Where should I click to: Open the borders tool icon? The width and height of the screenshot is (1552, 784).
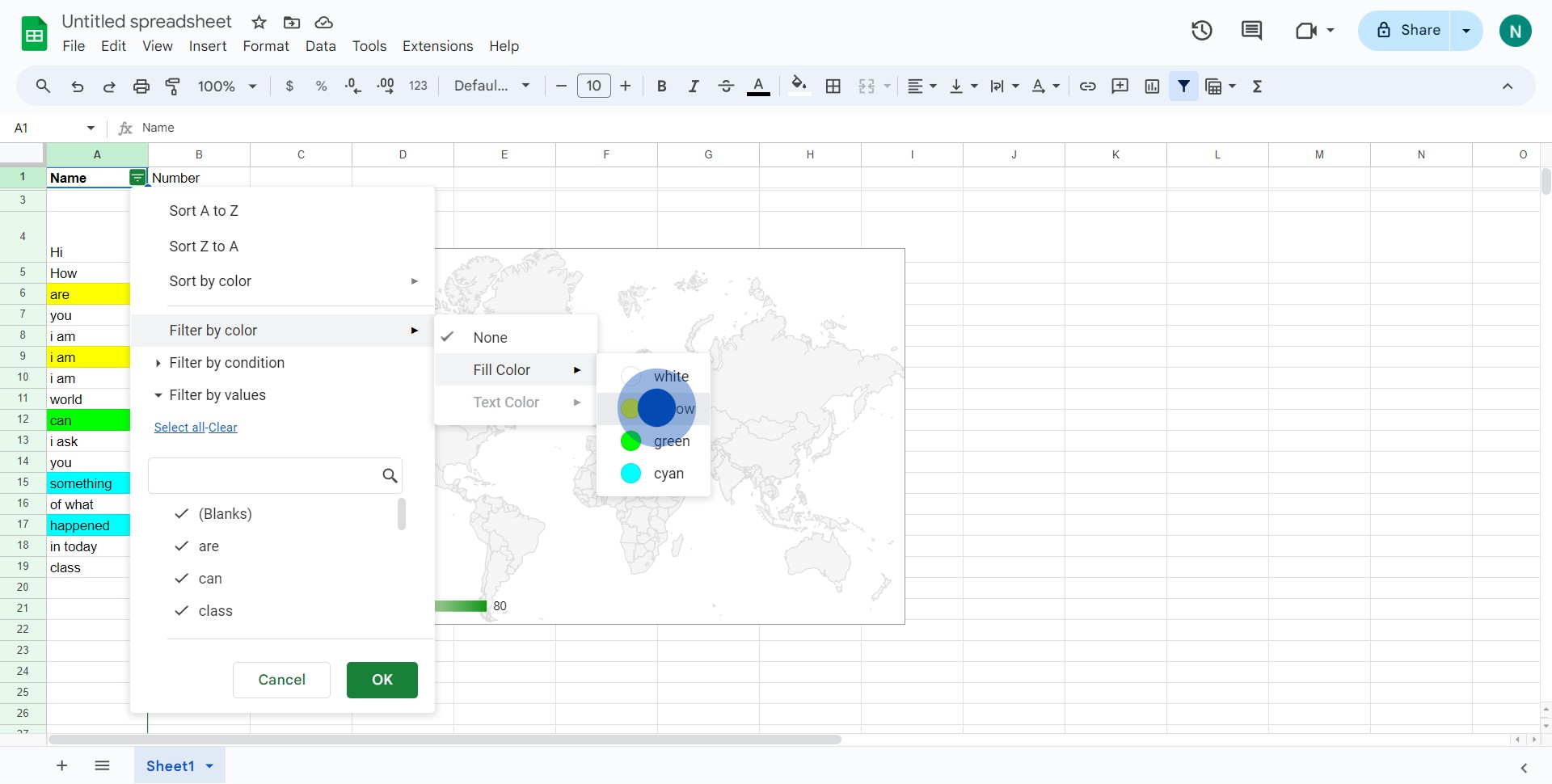tap(833, 86)
